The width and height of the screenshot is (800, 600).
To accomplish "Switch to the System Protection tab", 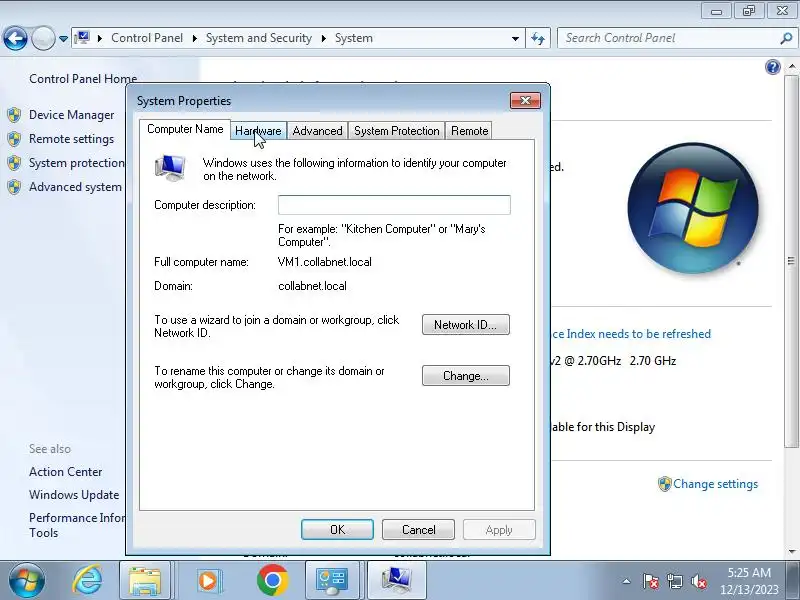I will click(396, 131).
